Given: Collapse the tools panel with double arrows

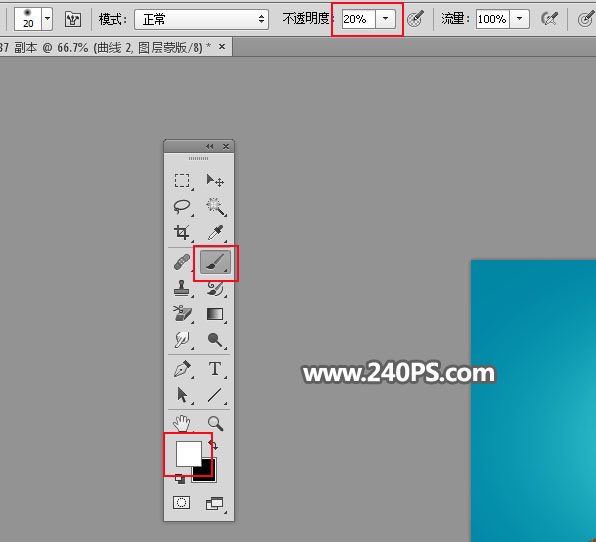Looking at the screenshot, I should 209,146.
